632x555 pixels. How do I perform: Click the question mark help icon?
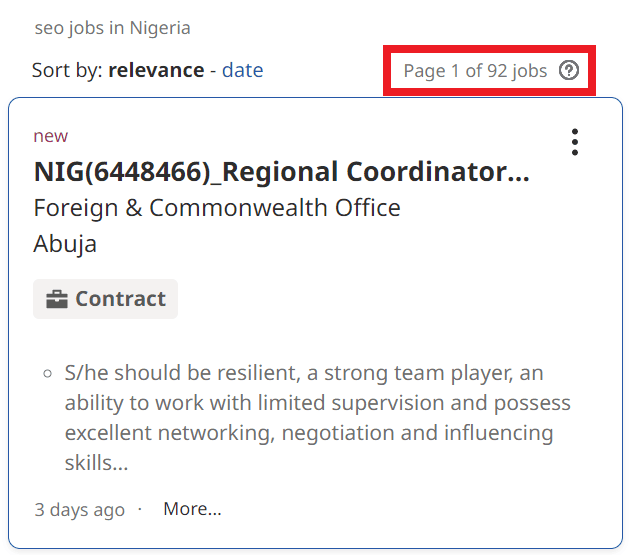[569, 71]
